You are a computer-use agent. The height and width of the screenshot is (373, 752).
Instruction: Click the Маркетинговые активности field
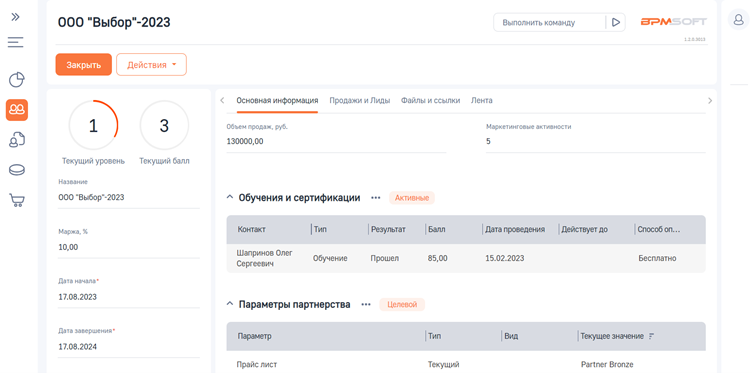[596, 141]
